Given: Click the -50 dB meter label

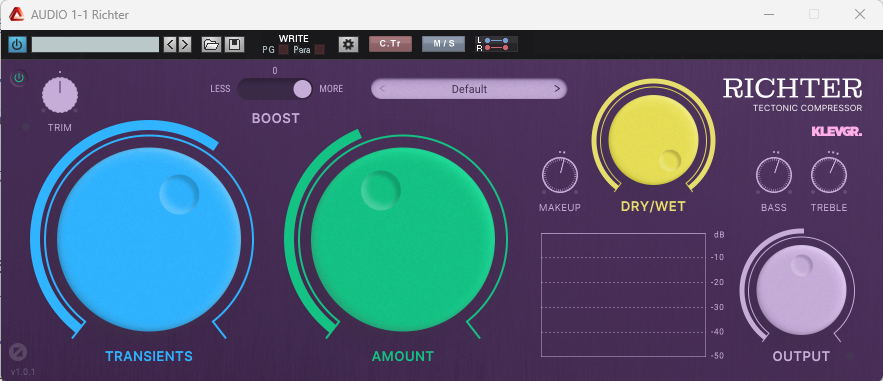Looking at the screenshot, I should coord(717,356).
